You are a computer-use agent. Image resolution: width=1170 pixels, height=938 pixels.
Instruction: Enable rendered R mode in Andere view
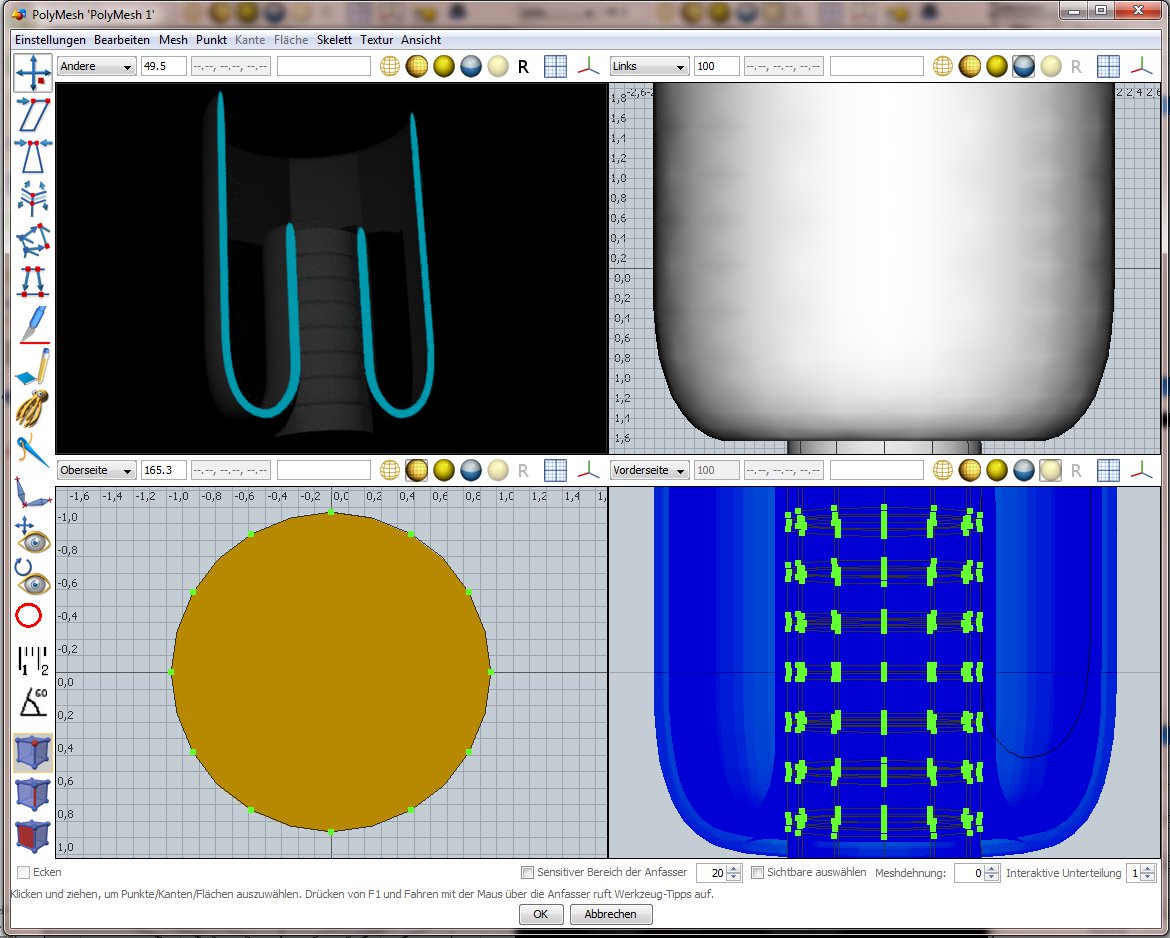tap(523, 67)
